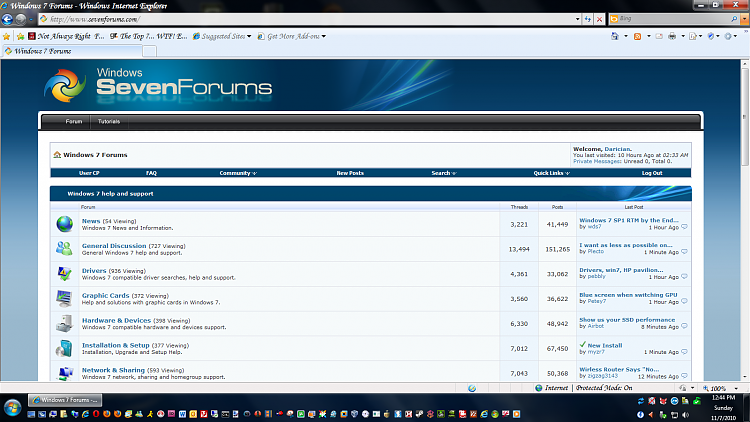The height and width of the screenshot is (422, 750).
Task: Go to last post icon in Drivers row
Action: click(684, 277)
